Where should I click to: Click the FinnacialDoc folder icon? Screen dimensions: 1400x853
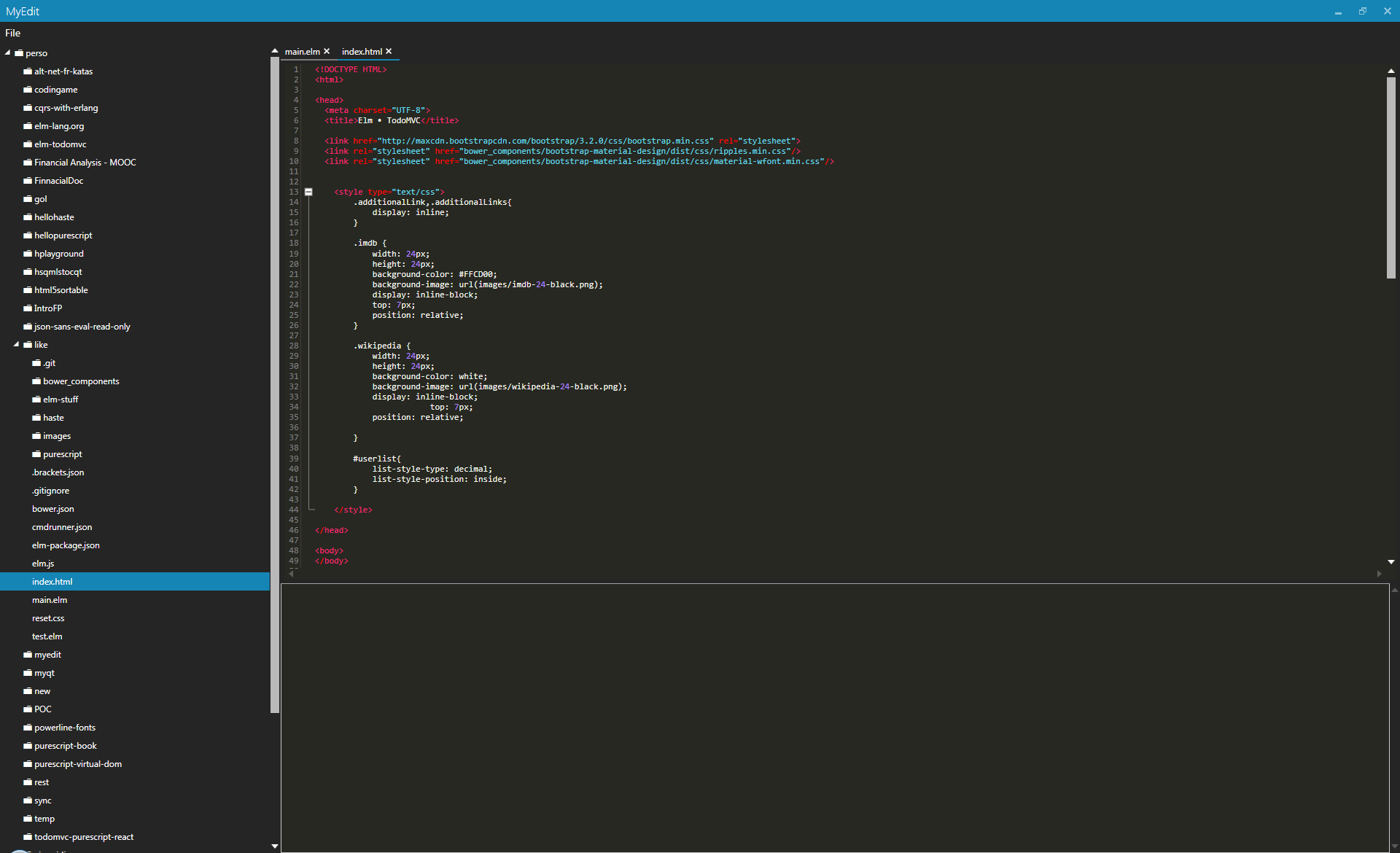tap(28, 181)
